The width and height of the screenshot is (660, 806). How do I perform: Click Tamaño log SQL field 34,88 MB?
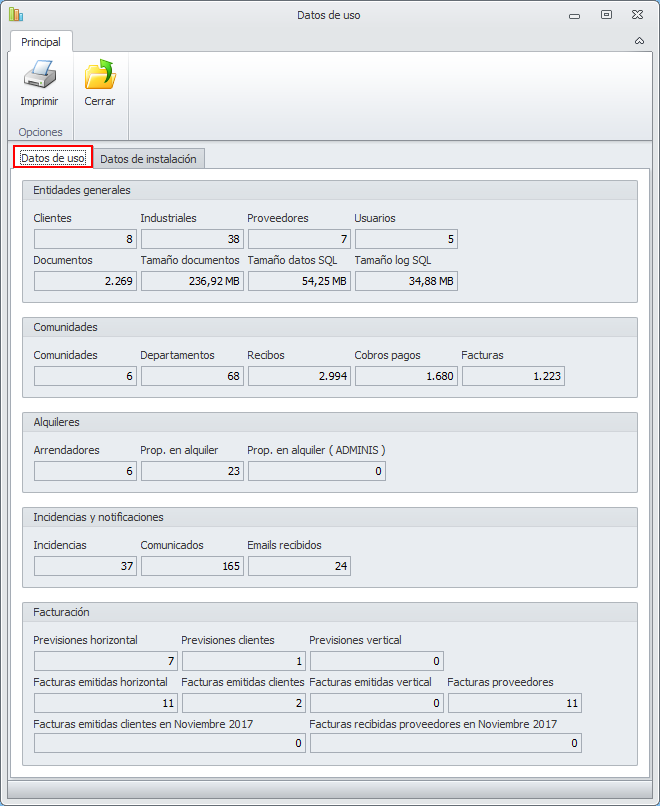[406, 281]
